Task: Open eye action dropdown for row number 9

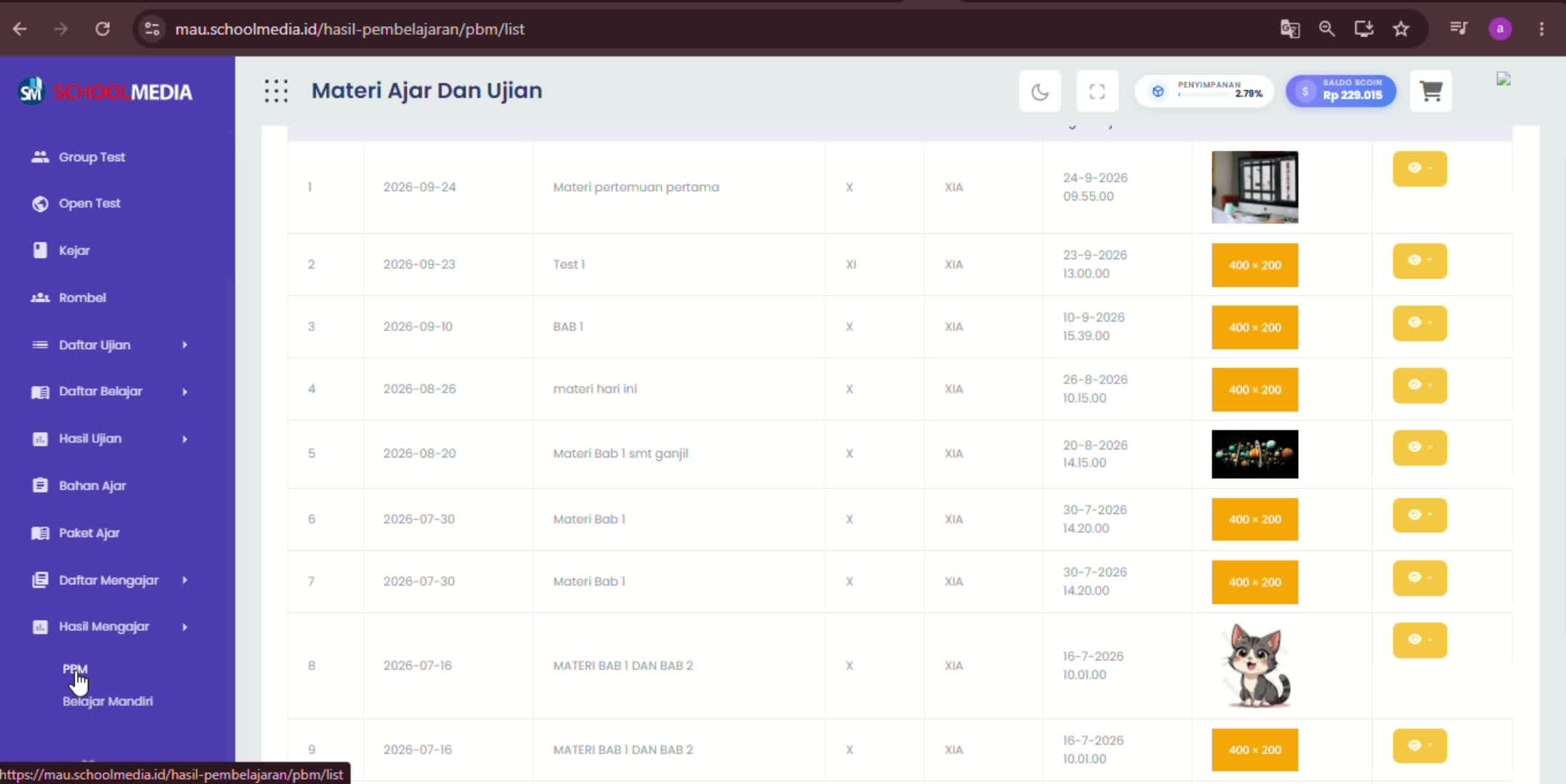Action: point(1419,746)
